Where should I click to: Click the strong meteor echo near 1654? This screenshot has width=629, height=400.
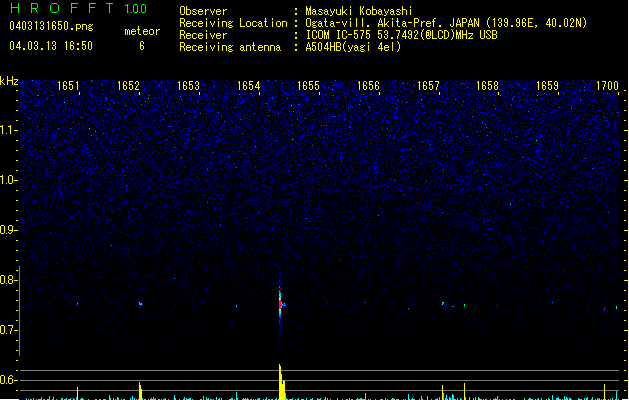[281, 305]
